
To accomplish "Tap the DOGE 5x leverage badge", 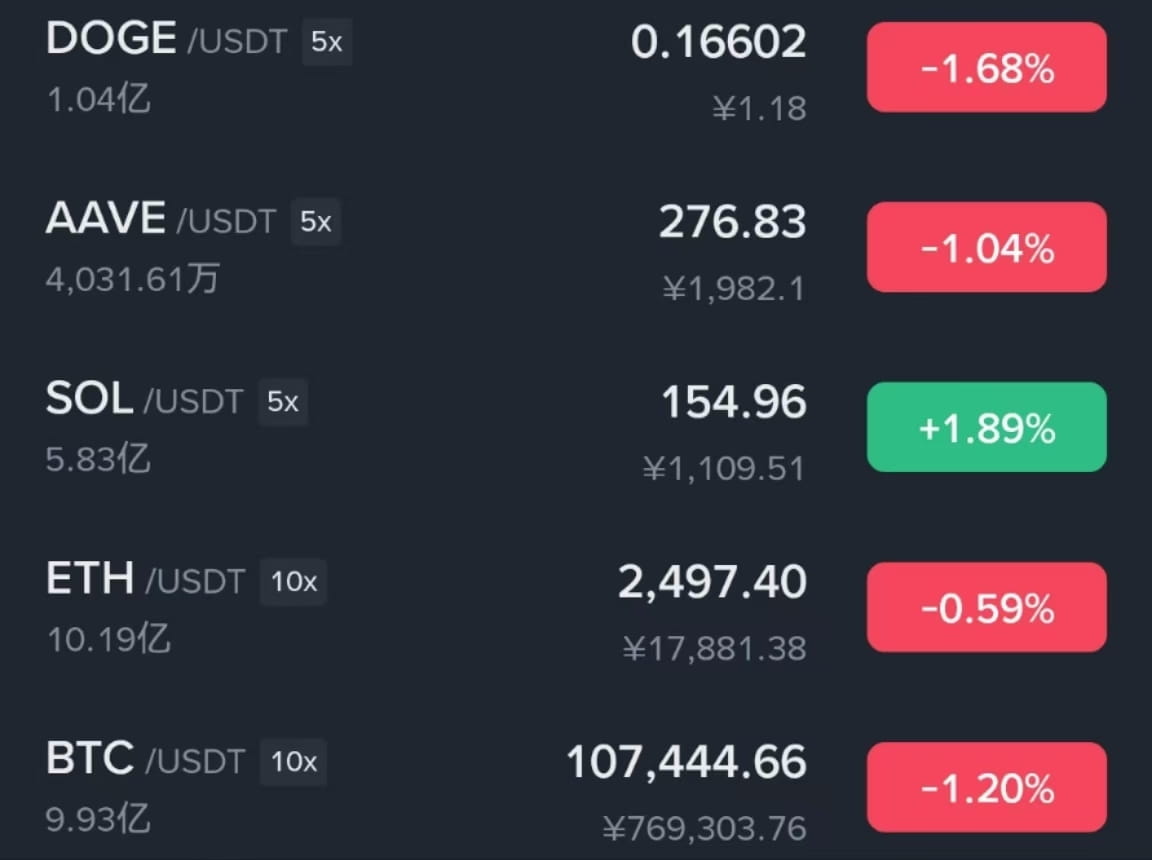I will click(x=327, y=42).
